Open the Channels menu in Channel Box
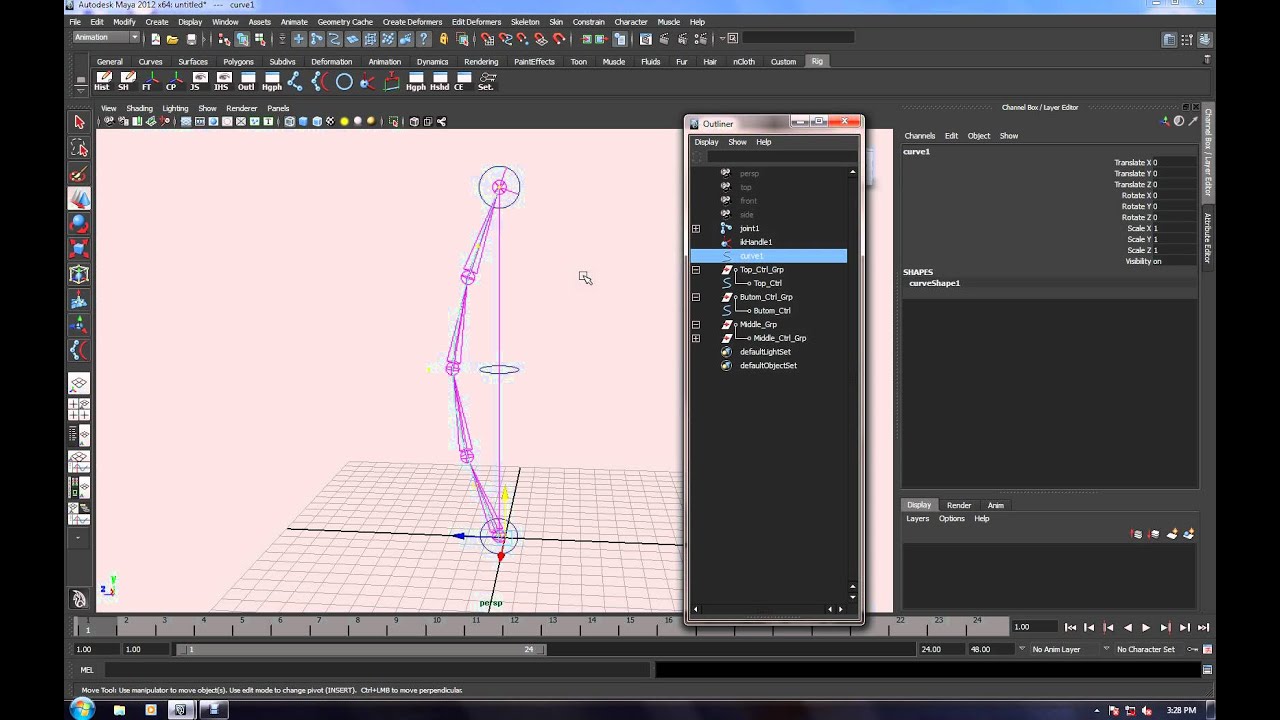 919,136
